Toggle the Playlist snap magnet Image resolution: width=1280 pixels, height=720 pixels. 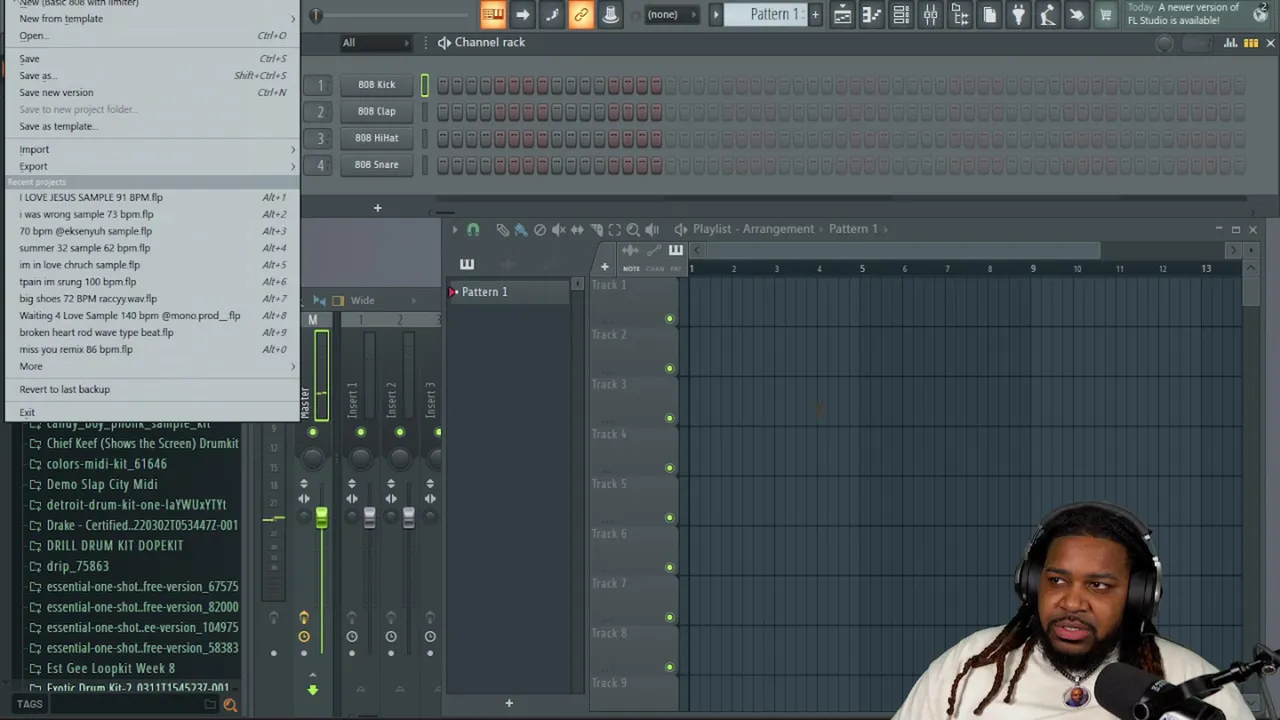473,229
